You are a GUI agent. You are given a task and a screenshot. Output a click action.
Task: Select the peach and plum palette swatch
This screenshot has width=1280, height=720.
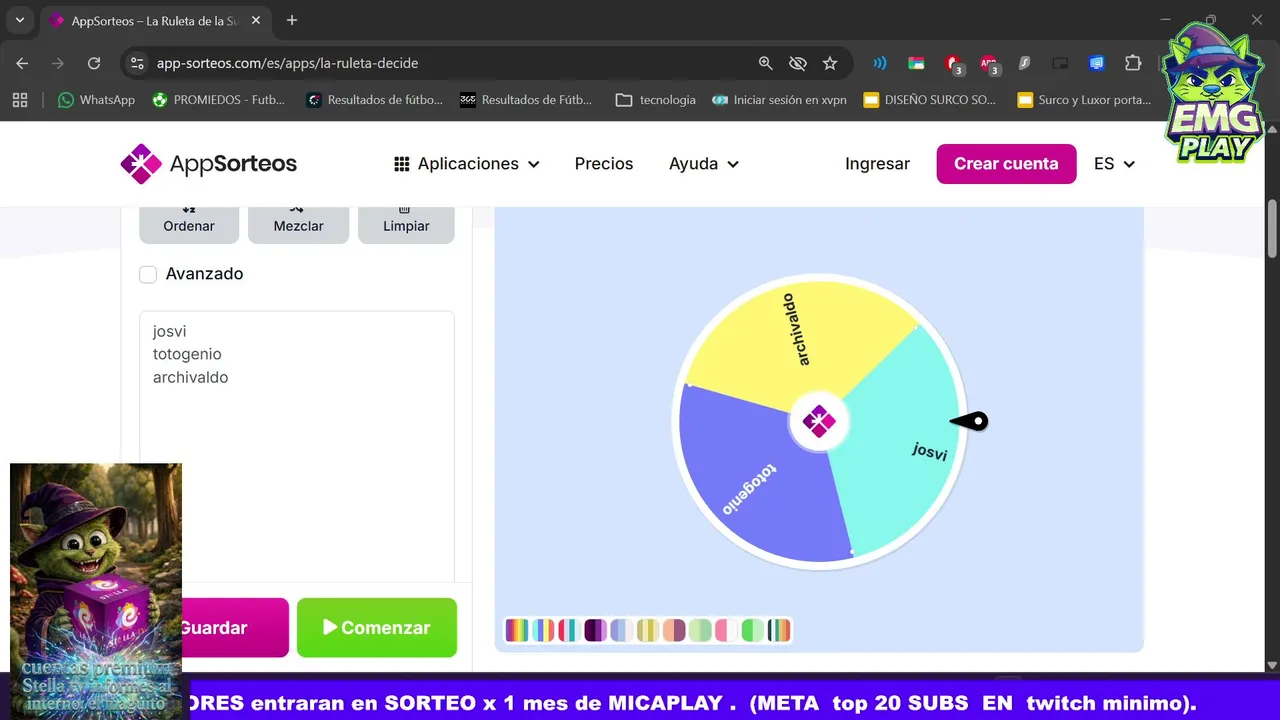point(674,630)
